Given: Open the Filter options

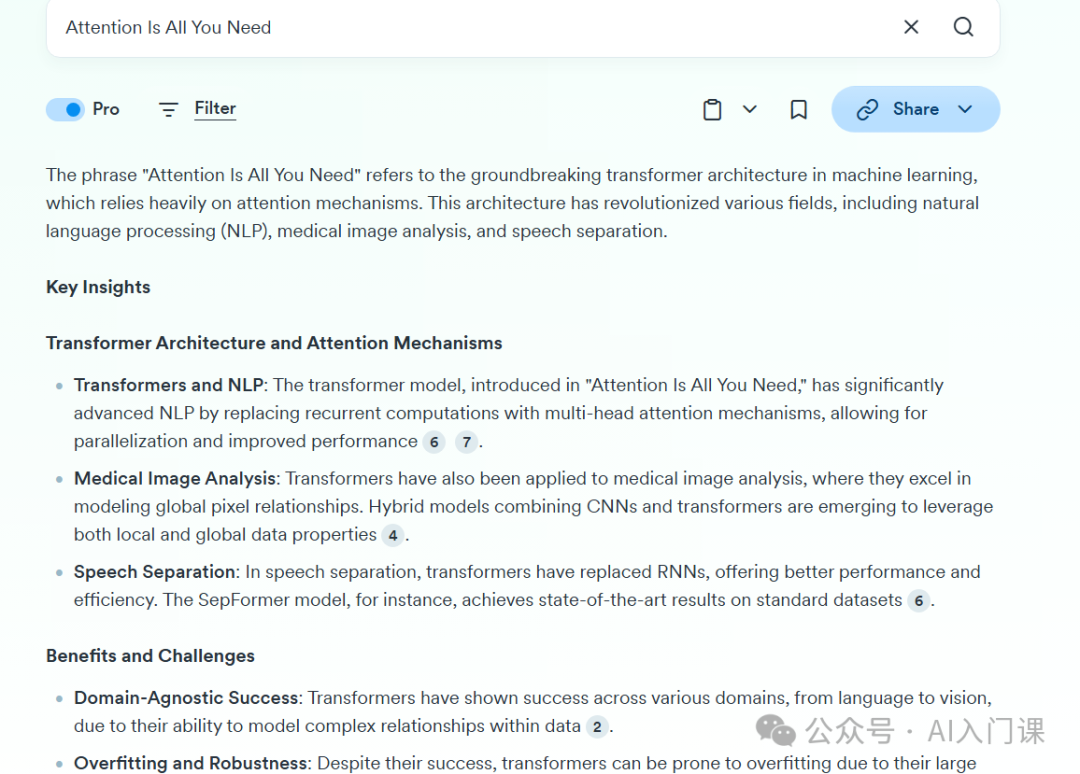Looking at the screenshot, I should pyautogui.click(x=215, y=109).
